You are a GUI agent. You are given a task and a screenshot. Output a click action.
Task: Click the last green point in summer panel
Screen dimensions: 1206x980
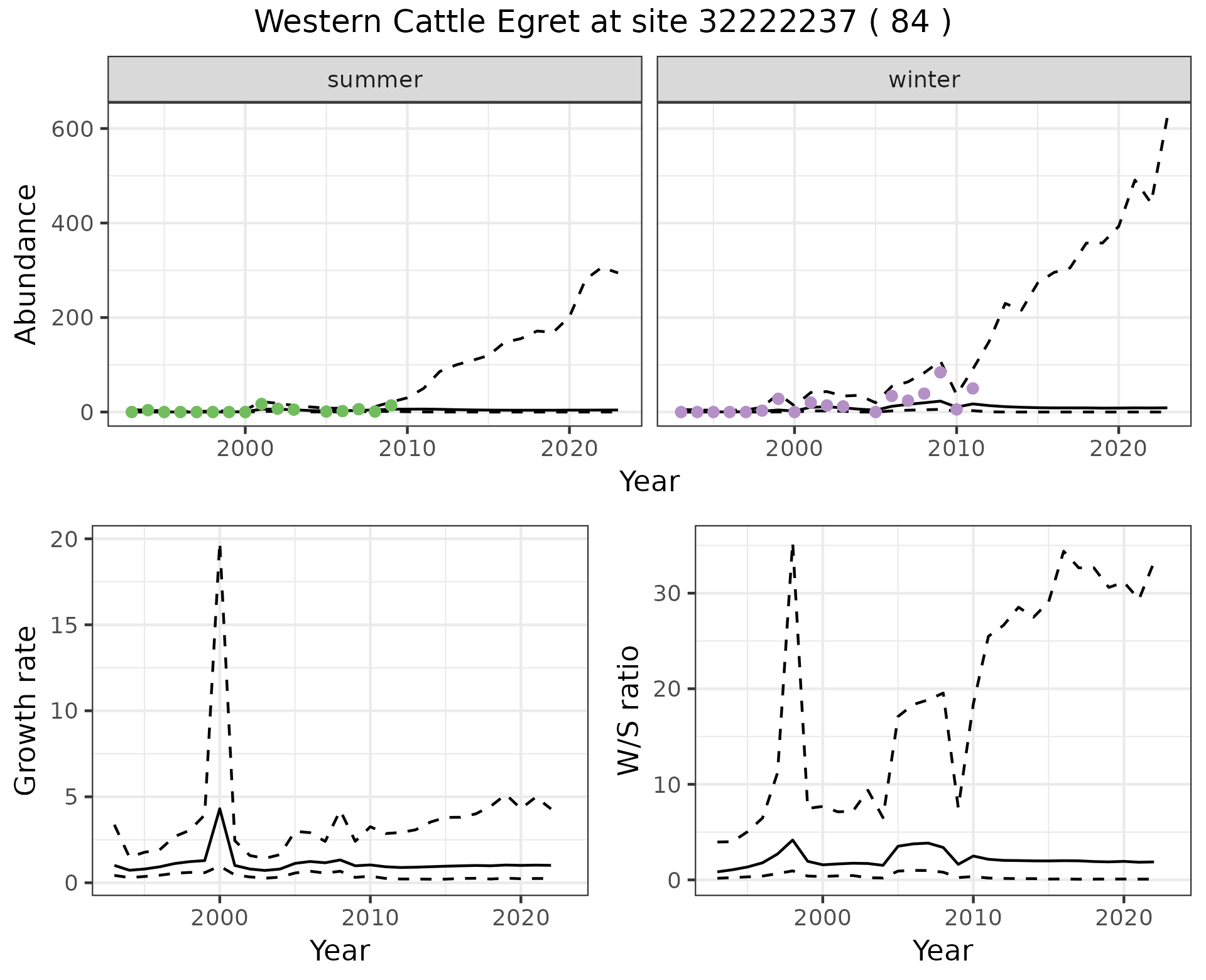click(x=391, y=405)
